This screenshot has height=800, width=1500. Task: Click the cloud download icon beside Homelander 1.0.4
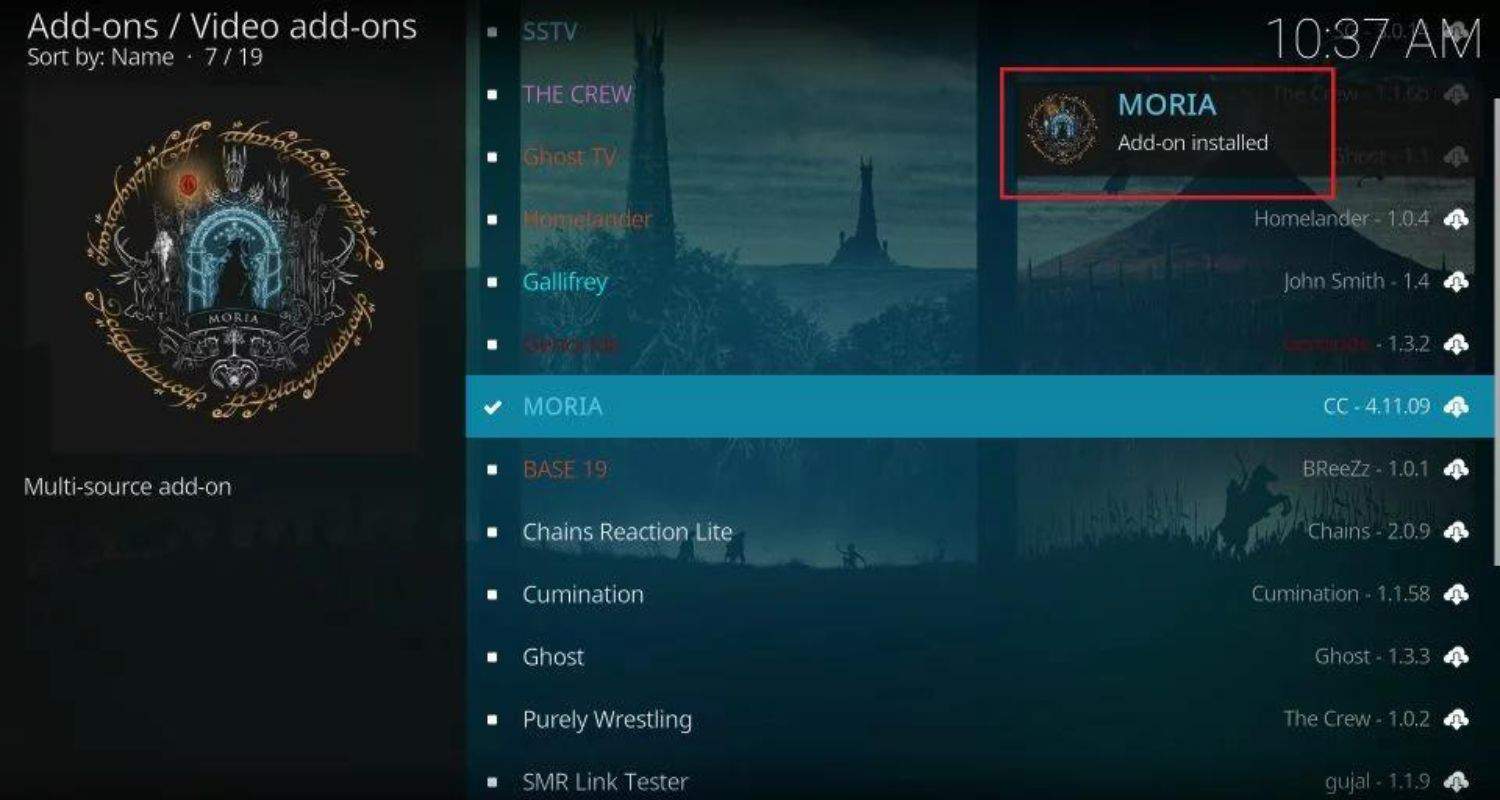point(1456,219)
